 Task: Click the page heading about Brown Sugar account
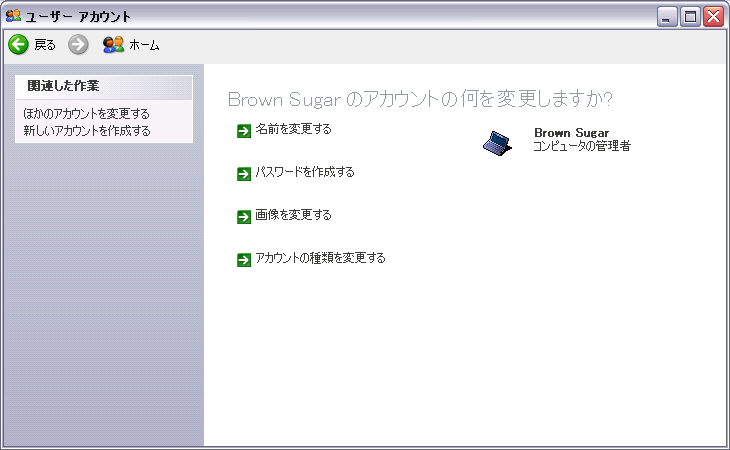pos(420,99)
